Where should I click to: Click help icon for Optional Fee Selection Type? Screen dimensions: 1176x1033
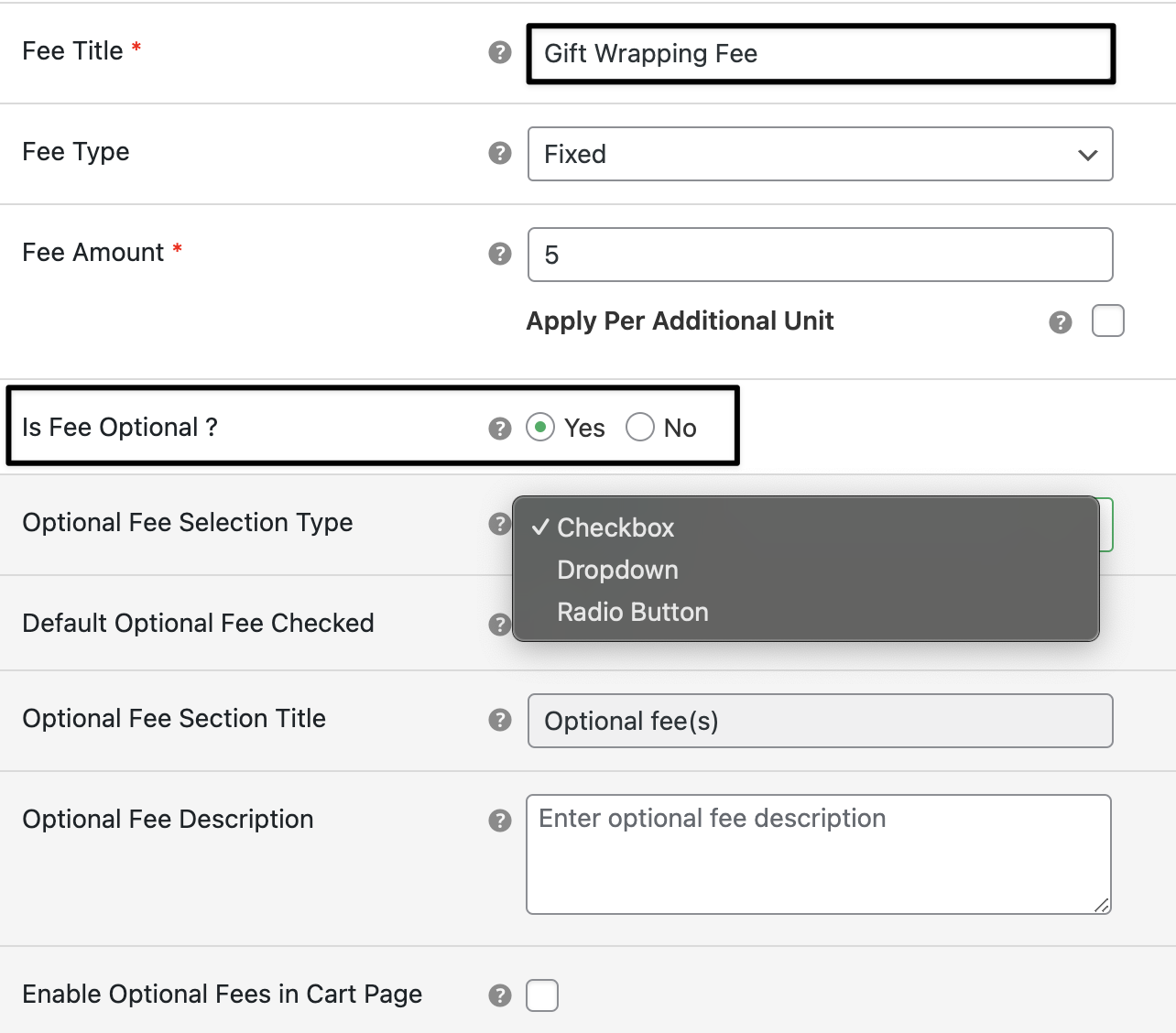pos(499,524)
